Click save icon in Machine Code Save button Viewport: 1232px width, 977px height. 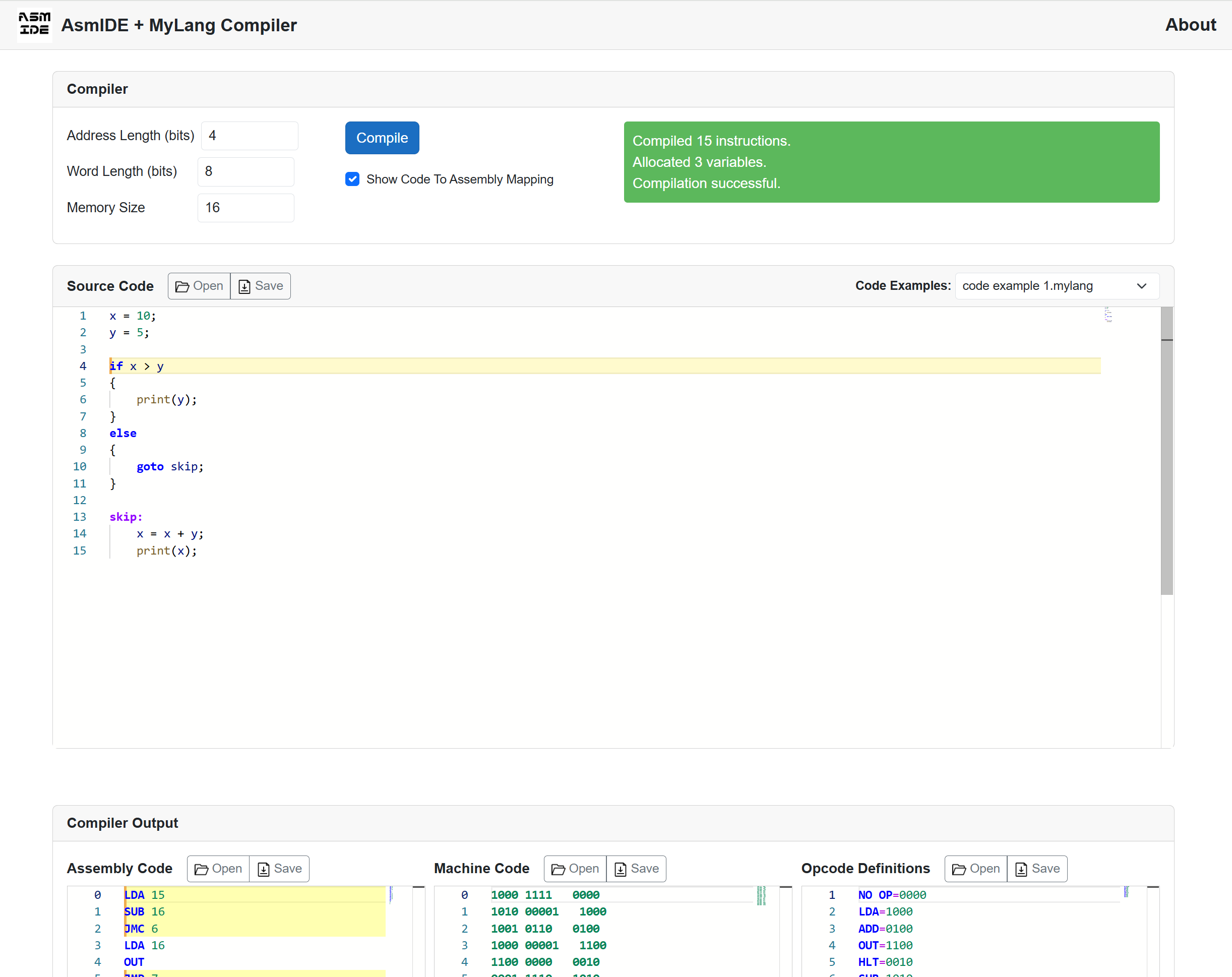coord(620,869)
